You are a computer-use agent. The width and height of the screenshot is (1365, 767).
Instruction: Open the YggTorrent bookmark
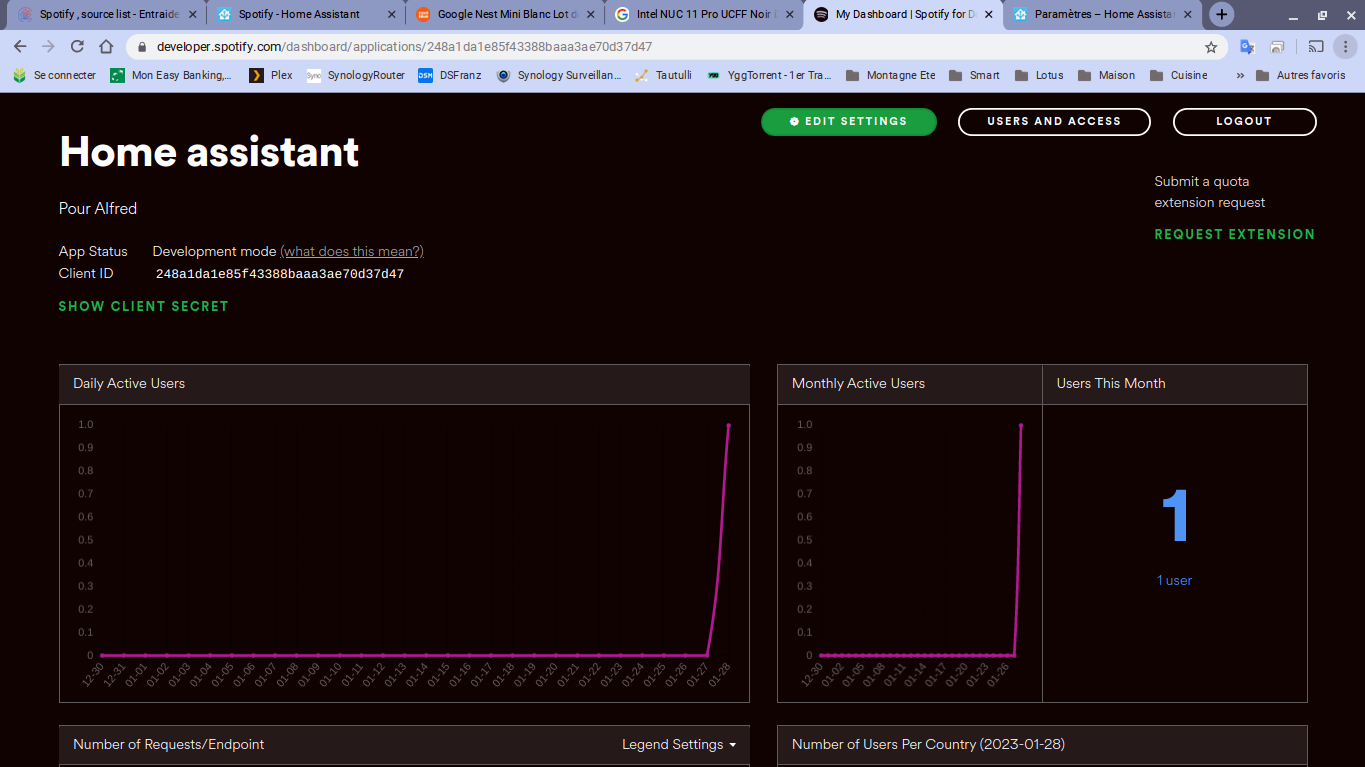(769, 75)
